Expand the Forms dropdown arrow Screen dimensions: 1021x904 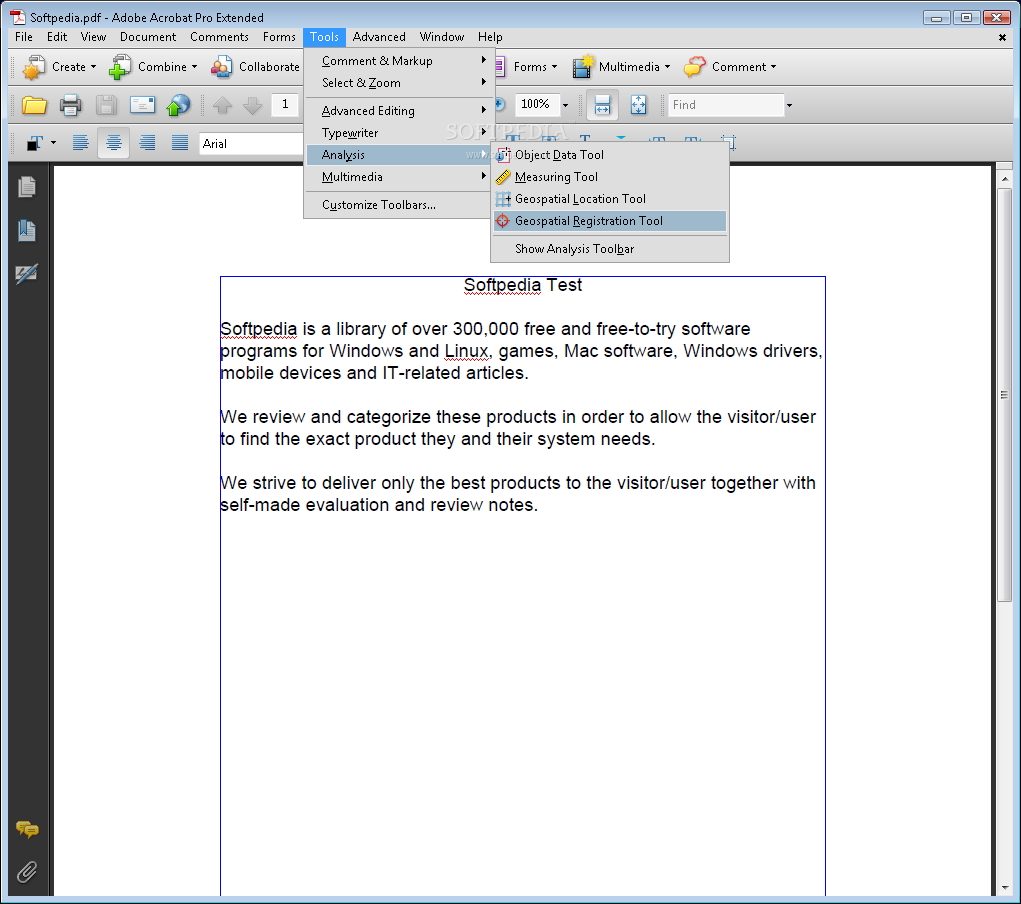[554, 67]
